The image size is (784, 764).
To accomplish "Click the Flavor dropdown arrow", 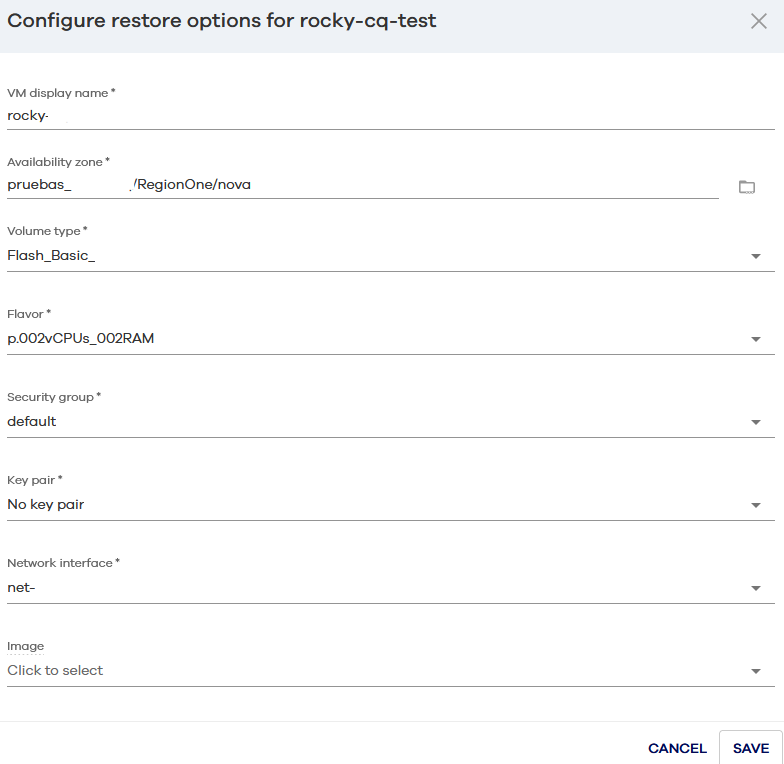I will (x=756, y=339).
